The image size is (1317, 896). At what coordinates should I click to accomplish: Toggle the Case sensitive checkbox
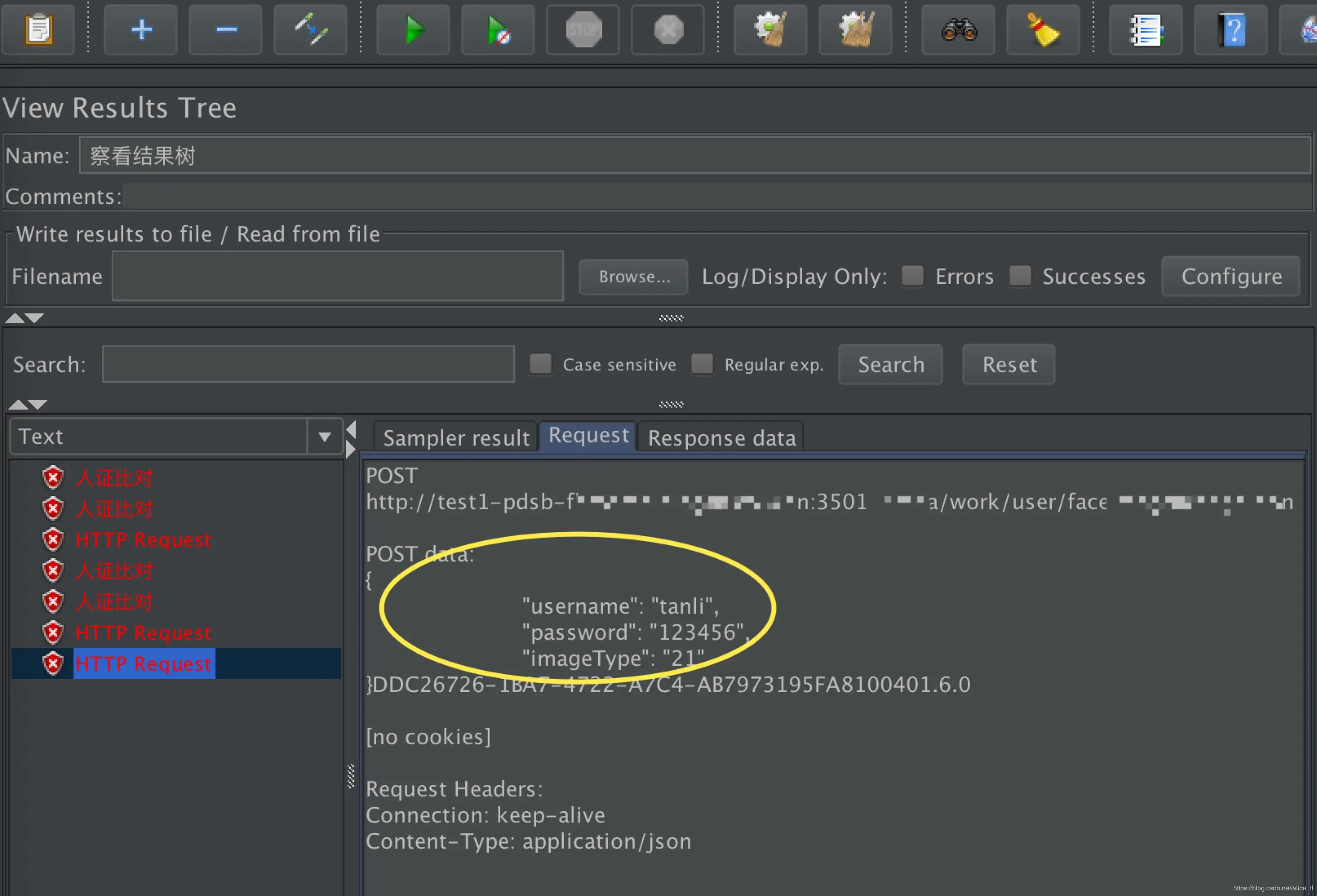point(540,364)
